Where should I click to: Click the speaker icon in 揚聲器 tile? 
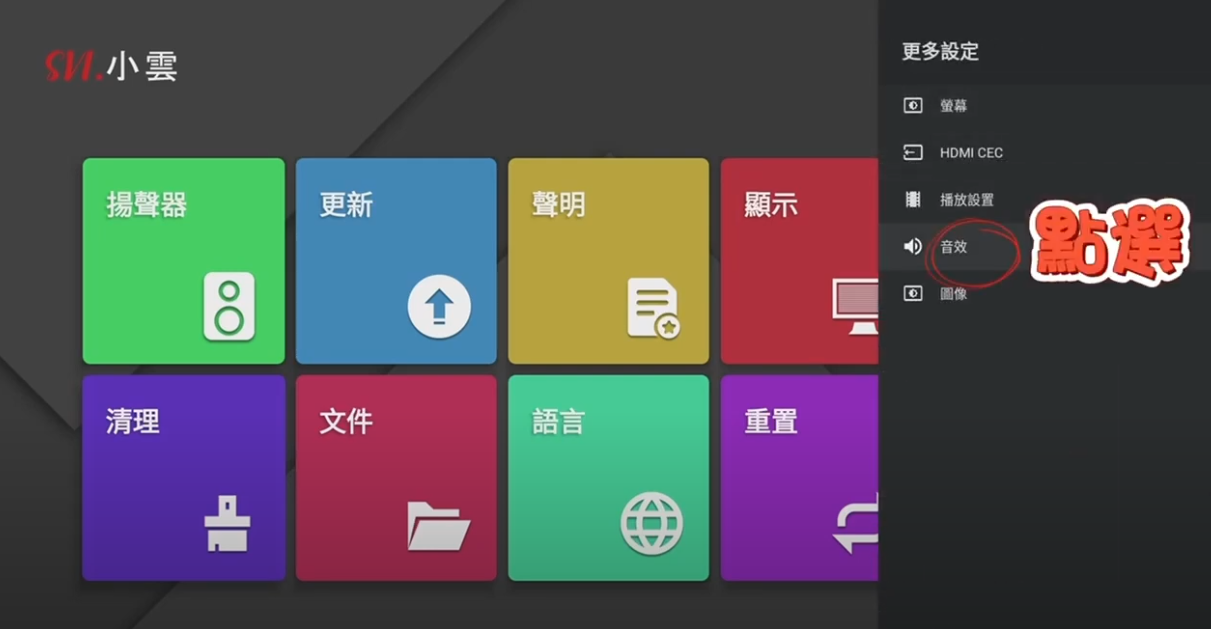(229, 306)
